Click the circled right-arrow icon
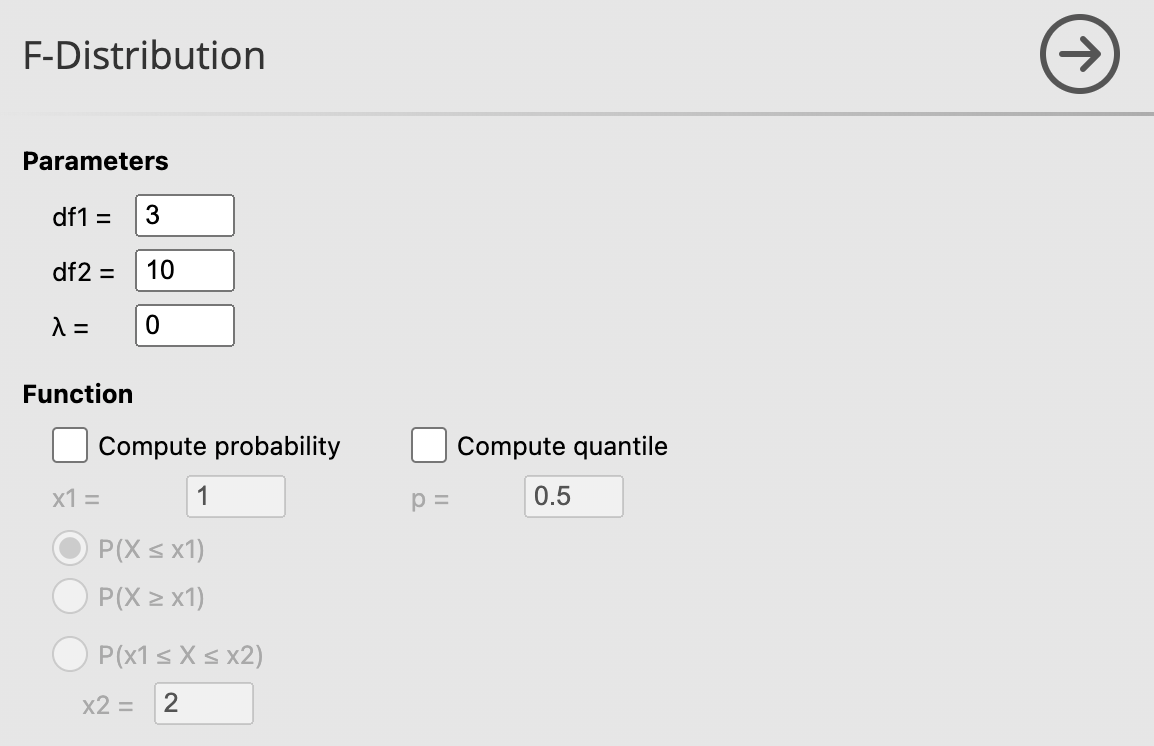This screenshot has width=1154, height=746. (1079, 55)
